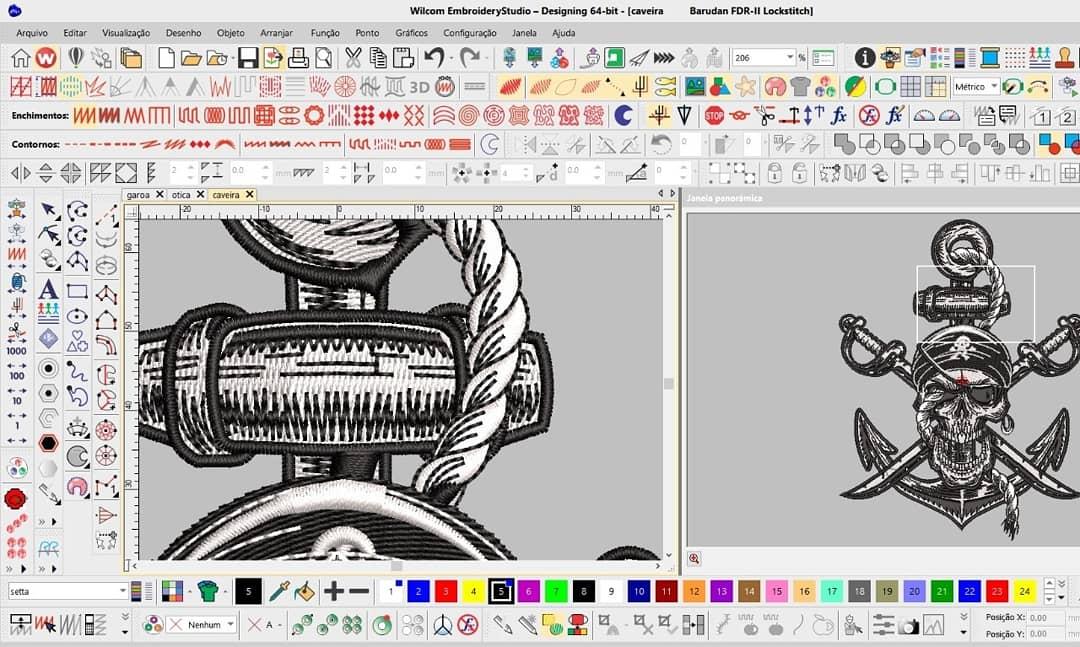Toggle the picture display icon
Viewport: 1080px width, 647px height.
pos(695,87)
